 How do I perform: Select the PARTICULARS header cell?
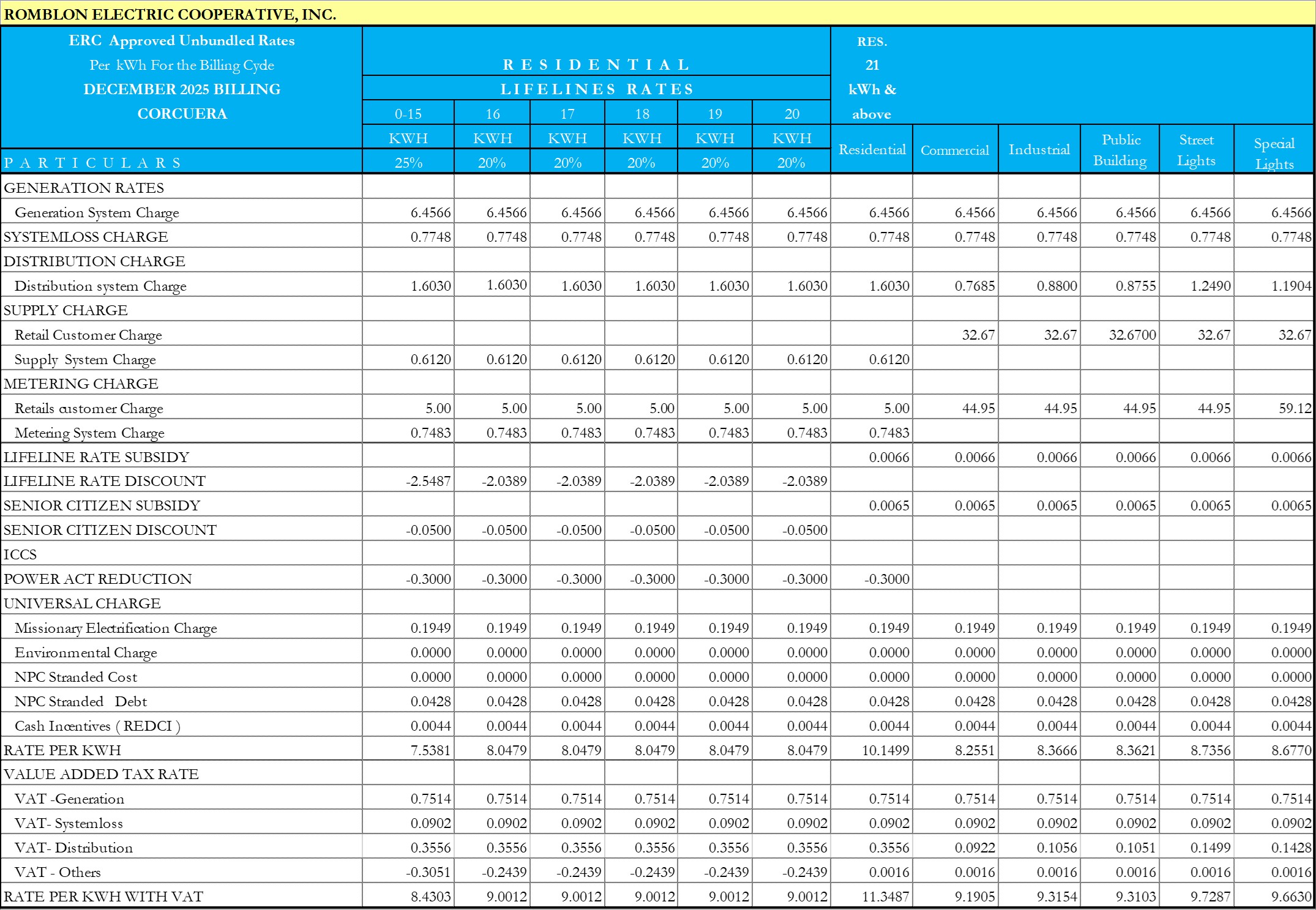93,163
